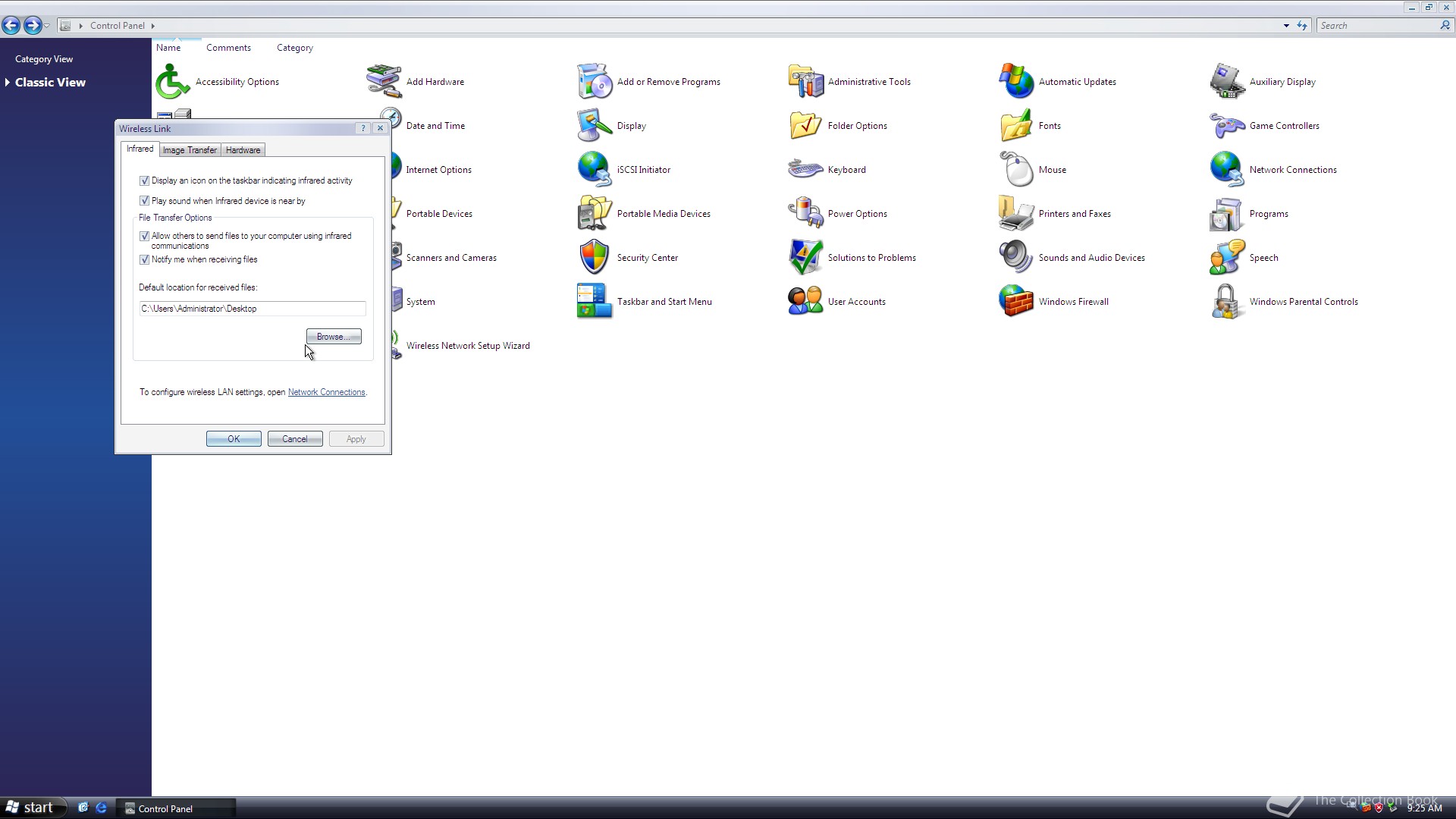Uncheck the taskbar infrared activity icon option
Viewport: 1456px width, 819px height.
coord(144,181)
